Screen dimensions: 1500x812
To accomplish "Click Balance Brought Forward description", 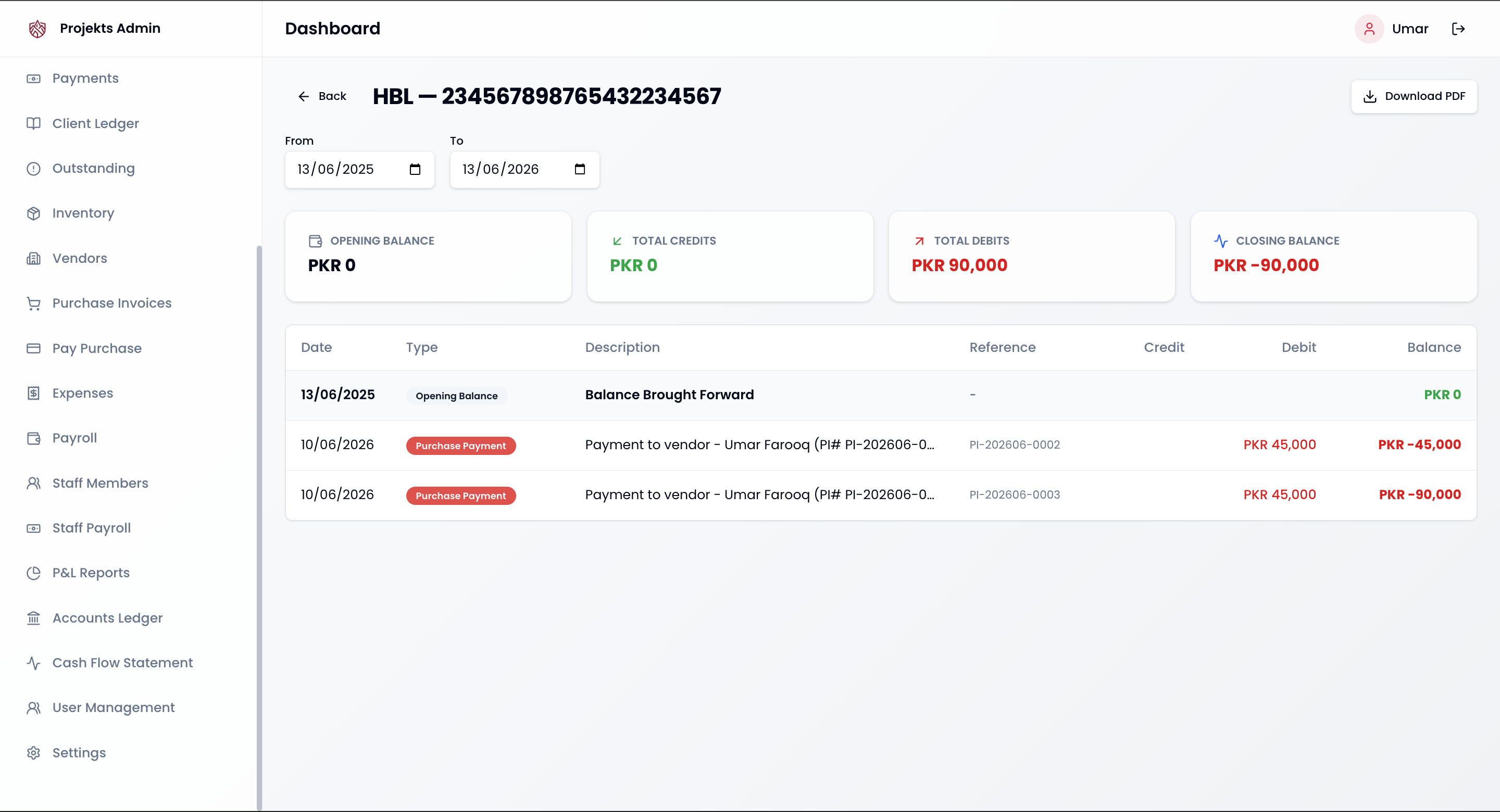I will coord(669,395).
